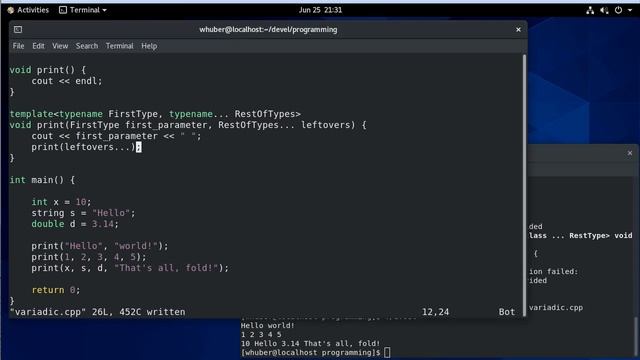Click 'RestType> void' text in background window

pyautogui.click(x=601, y=236)
